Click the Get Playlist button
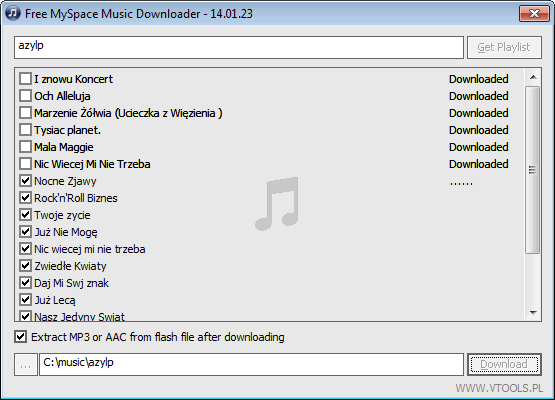Screen dimensions: 555x400 [x=504, y=47]
